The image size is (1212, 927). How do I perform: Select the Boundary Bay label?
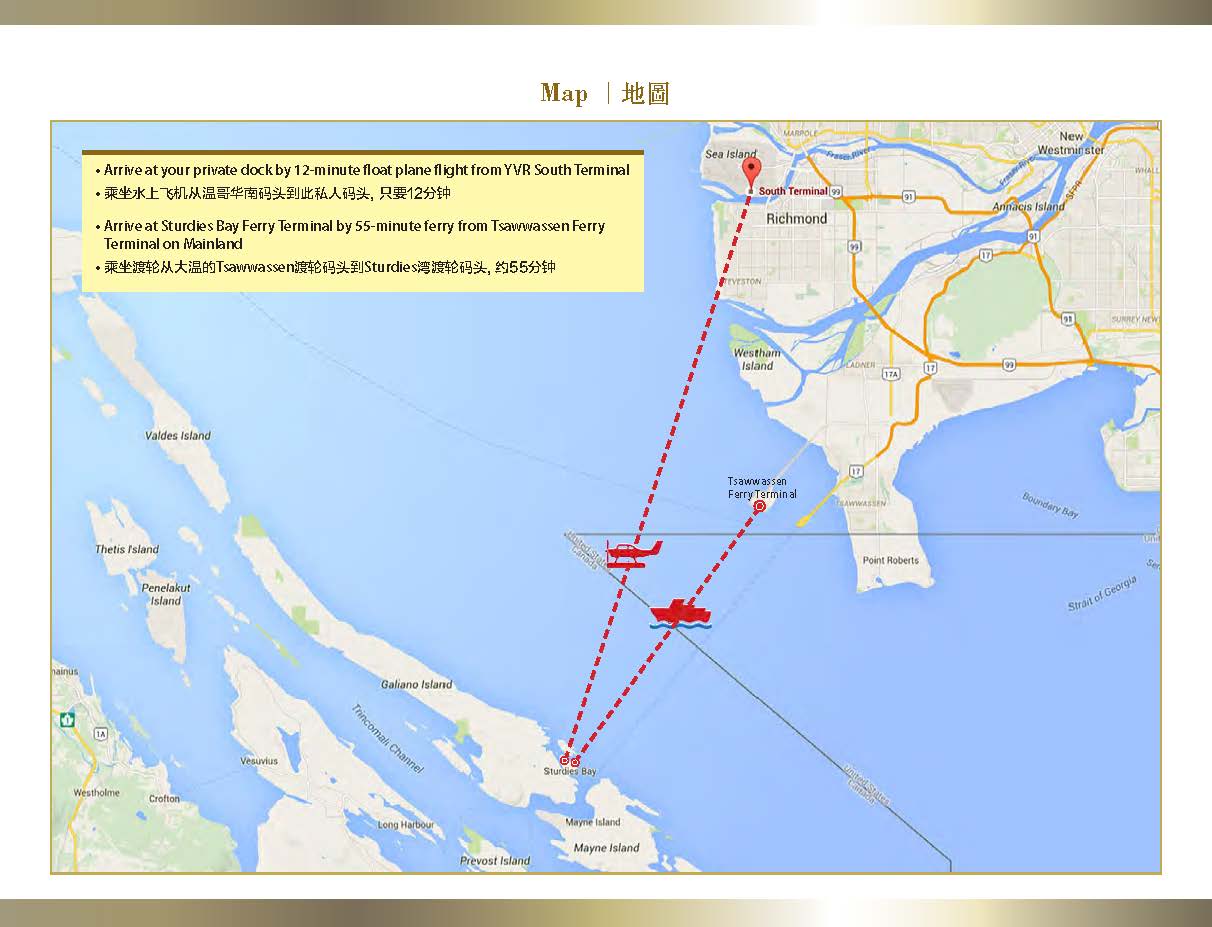point(1050,504)
